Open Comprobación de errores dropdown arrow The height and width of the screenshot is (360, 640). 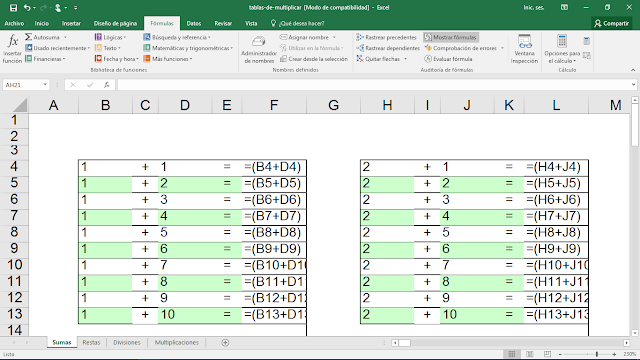[502, 48]
